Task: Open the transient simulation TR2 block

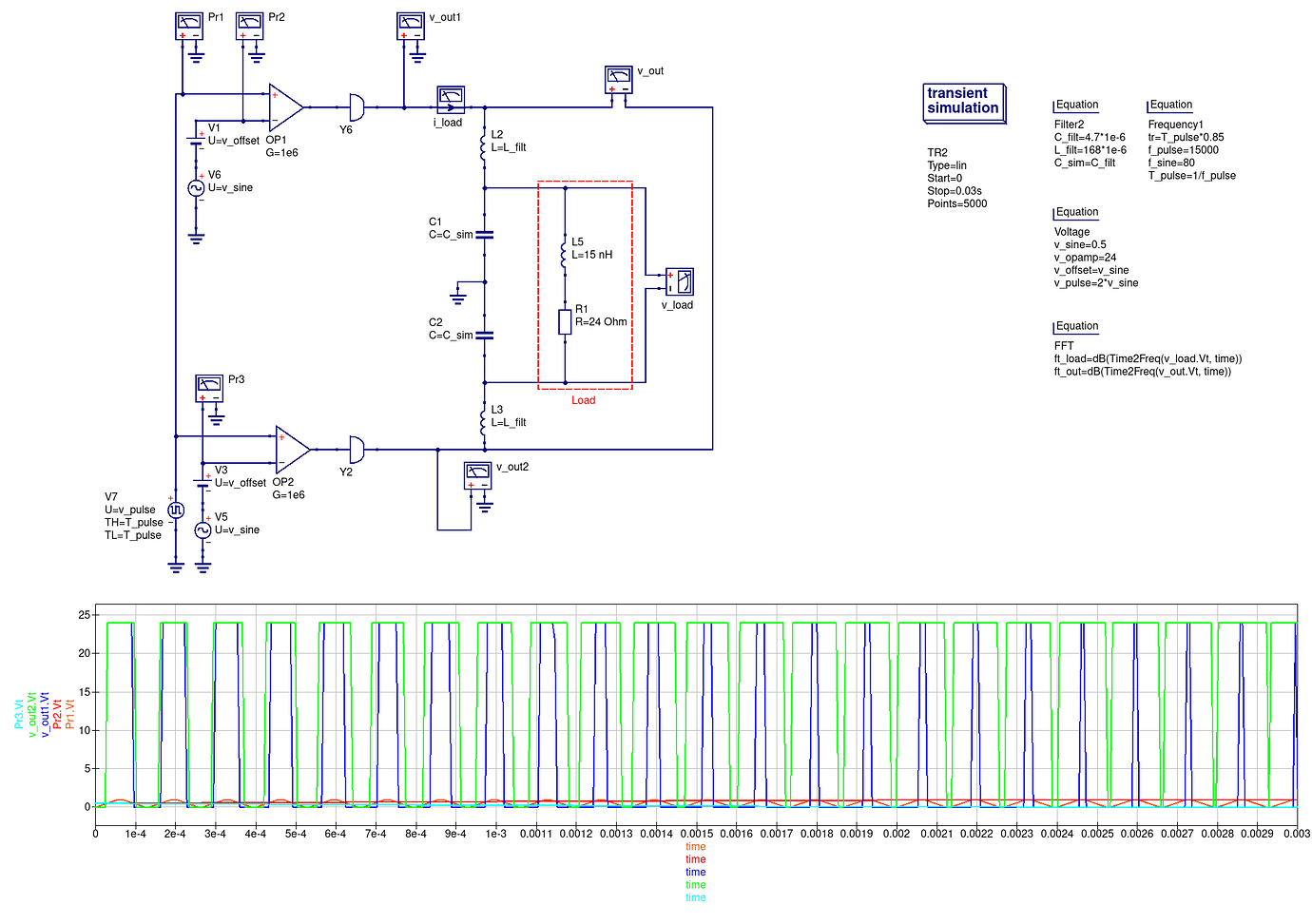Action: [964, 103]
